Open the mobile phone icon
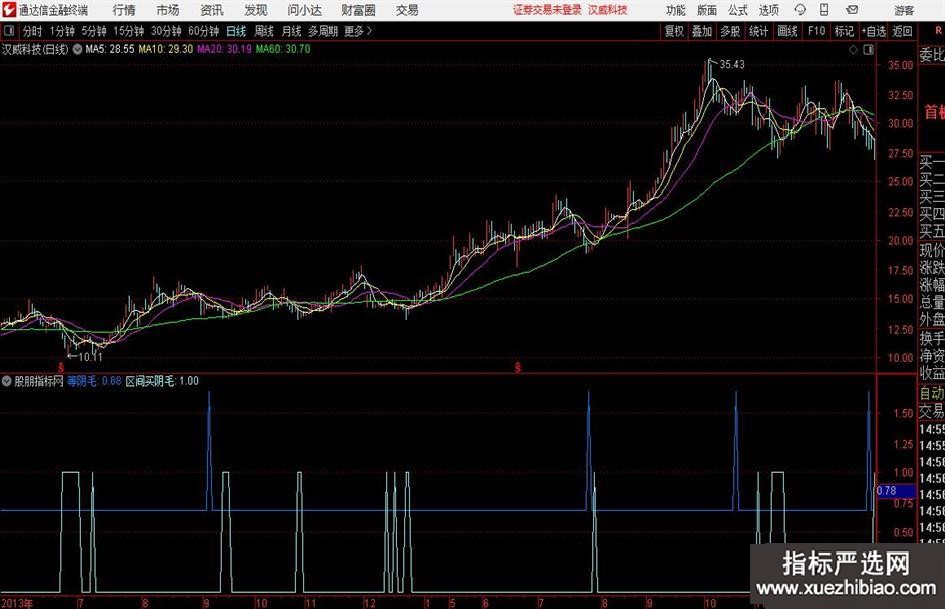Screen dimensions: 945x609 tap(824, 10)
